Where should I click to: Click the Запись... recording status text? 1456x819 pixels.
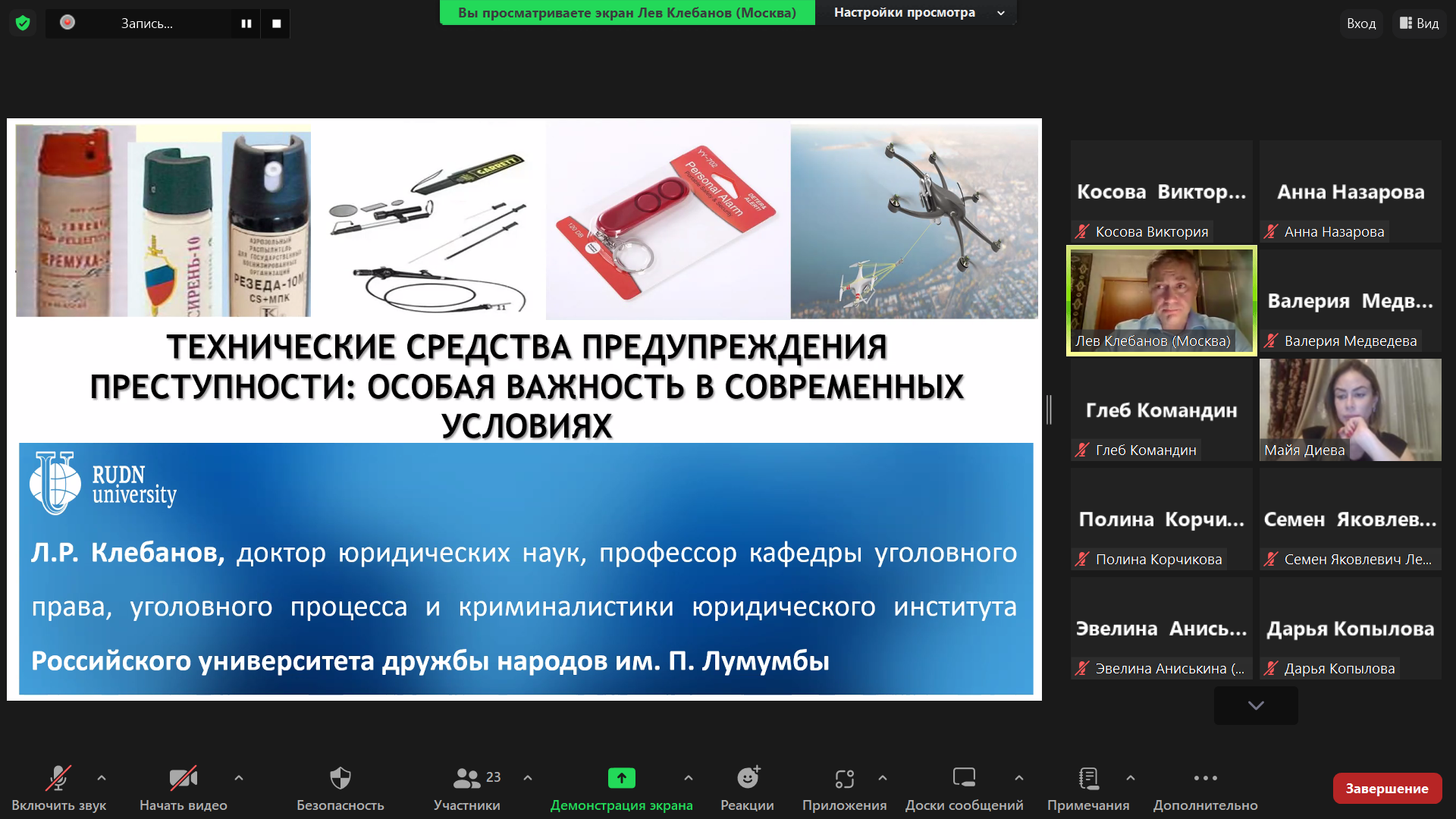click(147, 24)
